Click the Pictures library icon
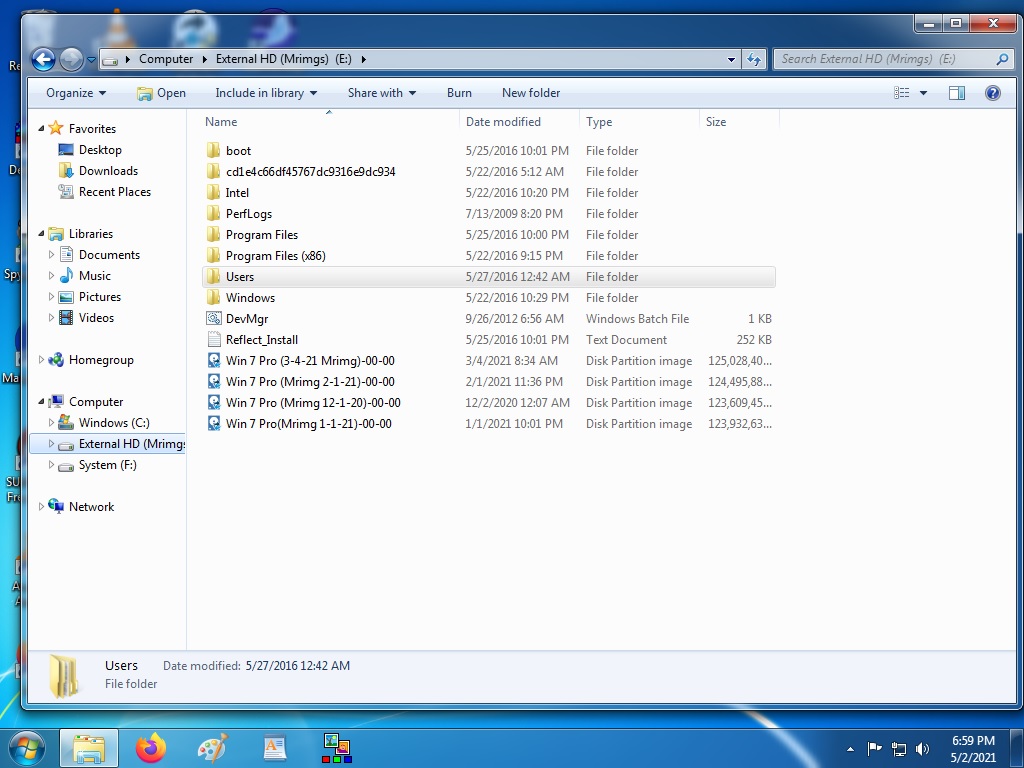Image resolution: width=1024 pixels, height=768 pixels. (x=66, y=297)
